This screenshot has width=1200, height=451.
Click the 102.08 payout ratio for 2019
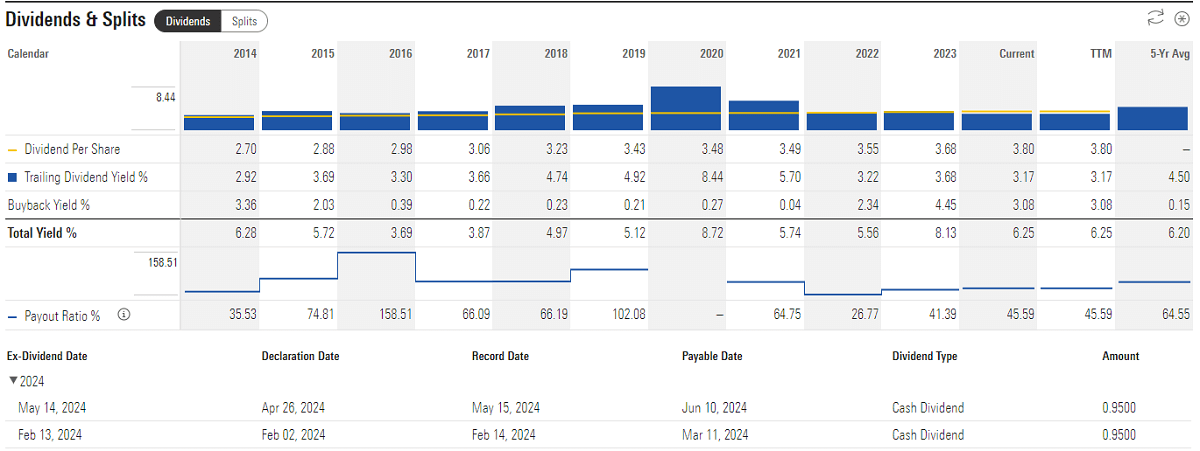pos(630,315)
